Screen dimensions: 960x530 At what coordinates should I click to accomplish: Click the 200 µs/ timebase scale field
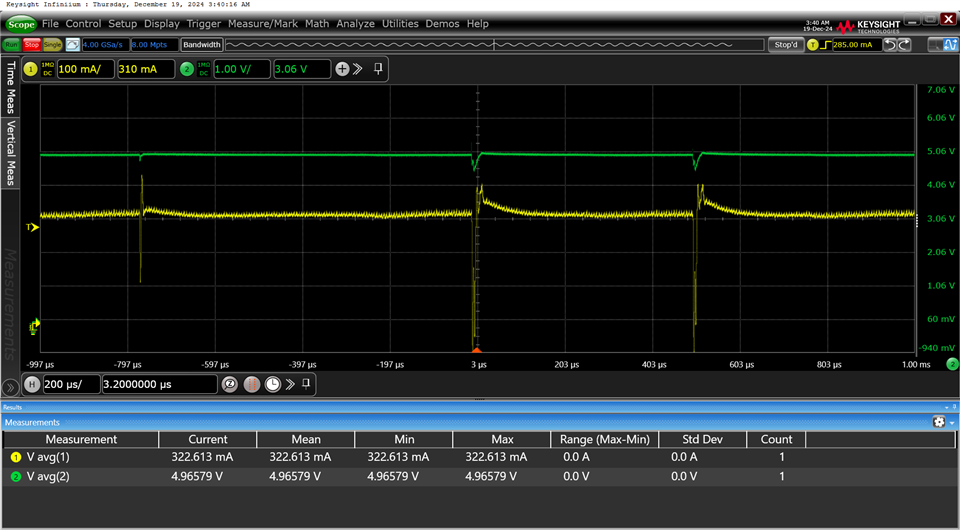click(70, 384)
